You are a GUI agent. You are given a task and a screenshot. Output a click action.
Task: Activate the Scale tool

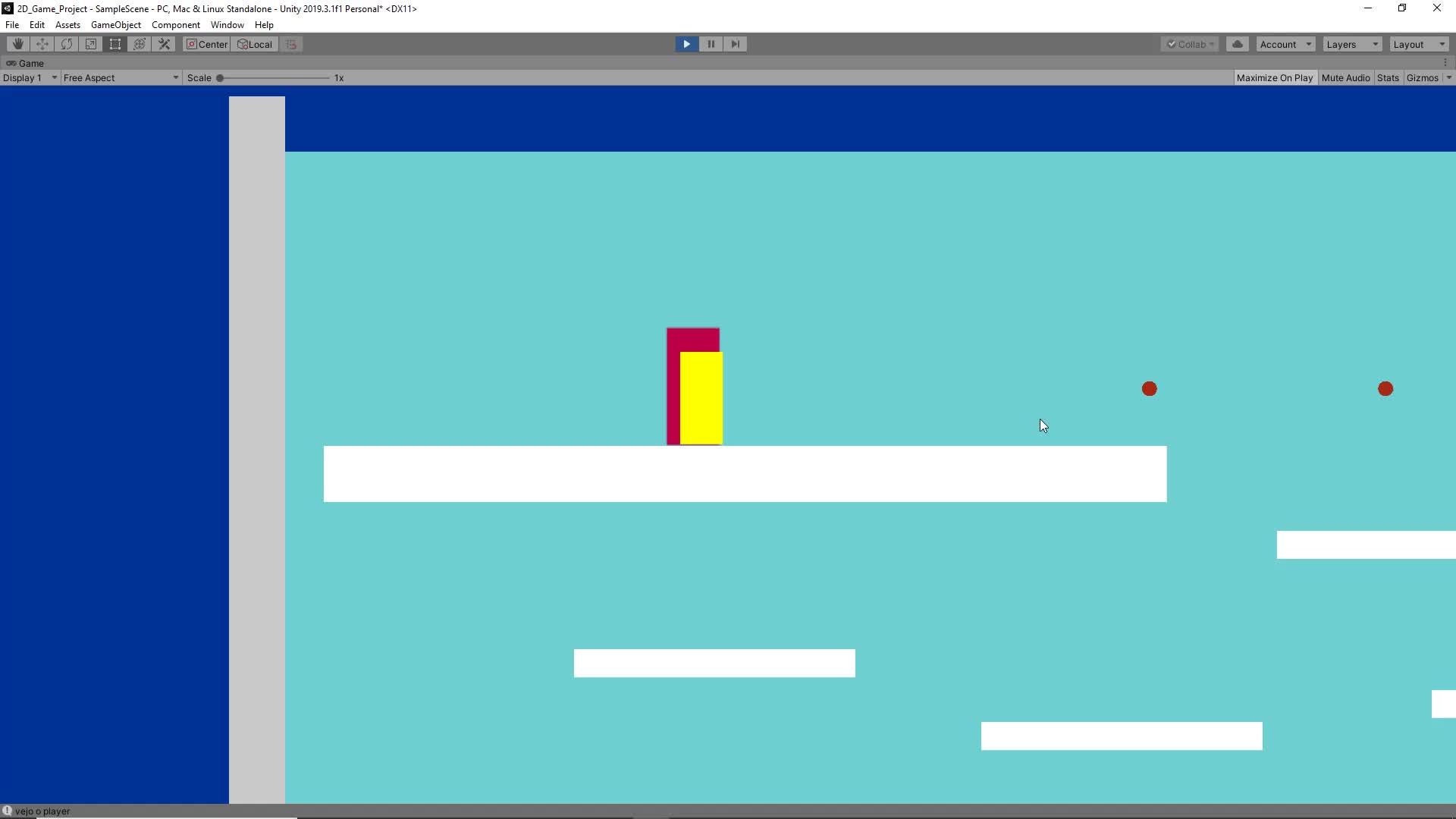pos(91,44)
